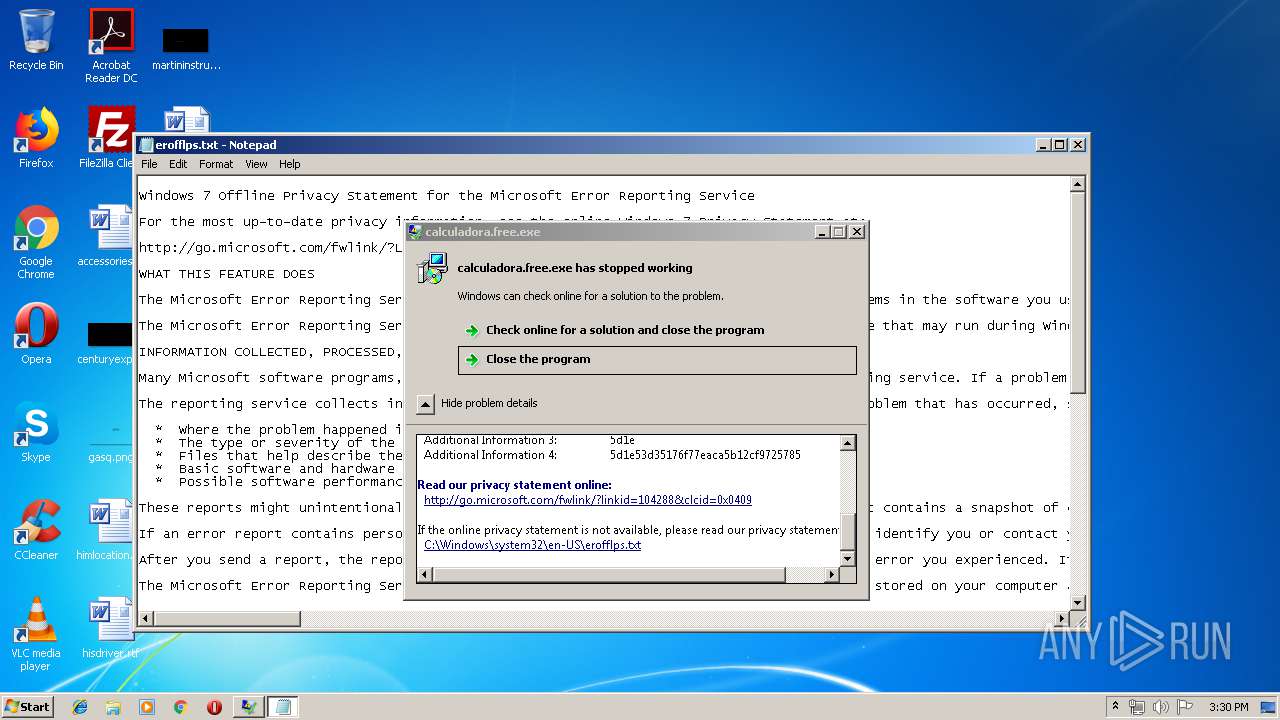
Task: Choose Close the program option
Action: coord(657,360)
